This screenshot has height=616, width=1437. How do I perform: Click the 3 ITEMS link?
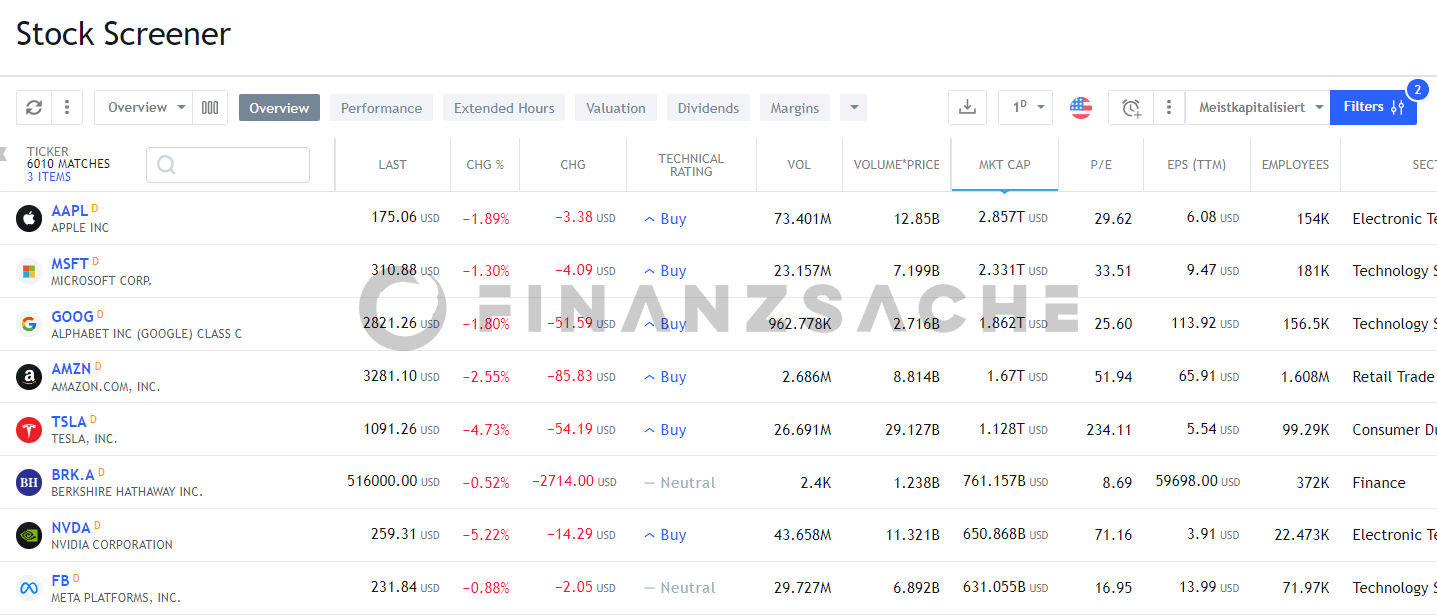click(x=49, y=177)
